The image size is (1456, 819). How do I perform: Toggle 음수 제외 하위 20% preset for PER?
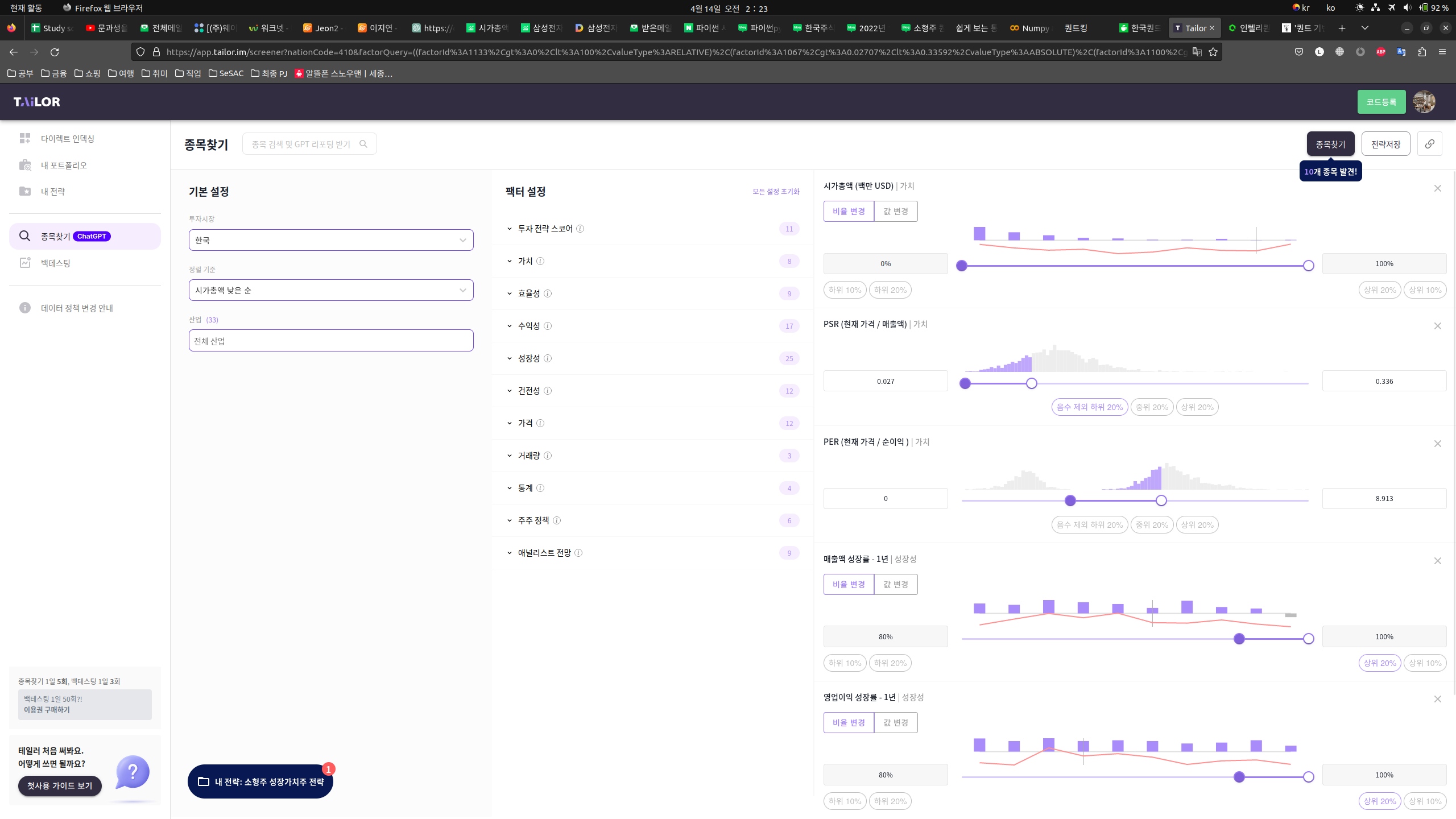pos(1089,524)
